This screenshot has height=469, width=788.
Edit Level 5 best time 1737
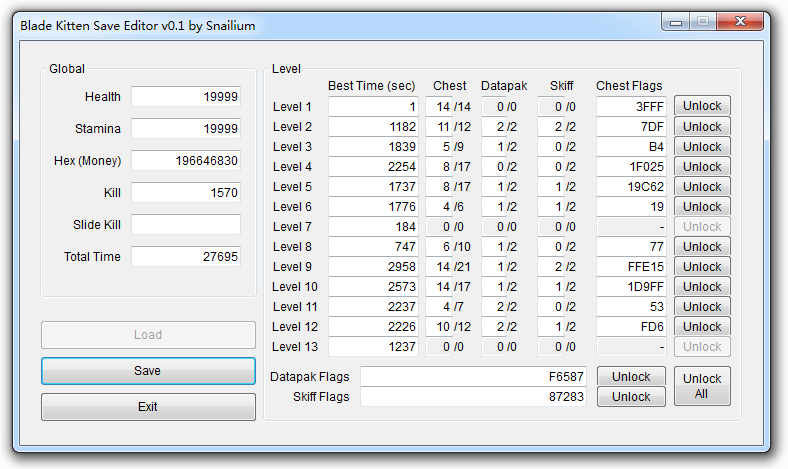click(373, 187)
